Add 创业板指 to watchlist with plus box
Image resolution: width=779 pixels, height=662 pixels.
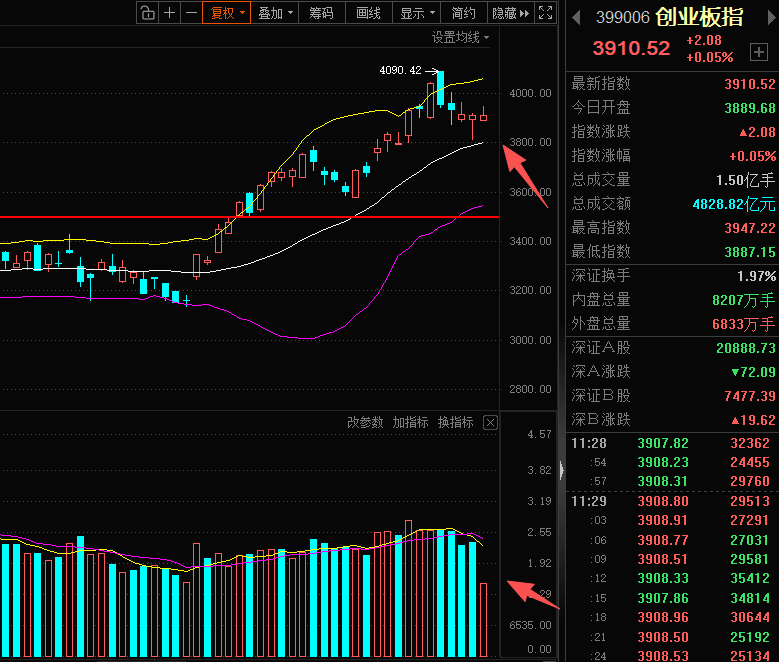(x=759, y=52)
